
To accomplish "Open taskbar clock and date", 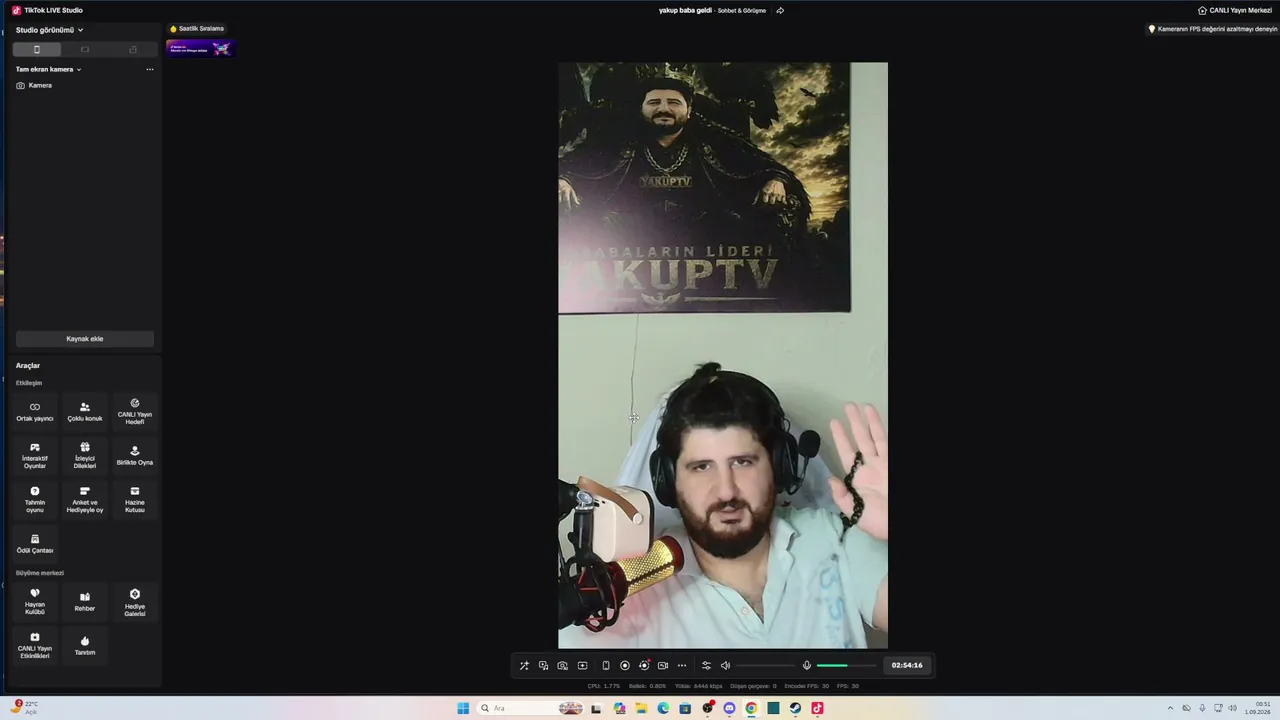I will click(1257, 708).
